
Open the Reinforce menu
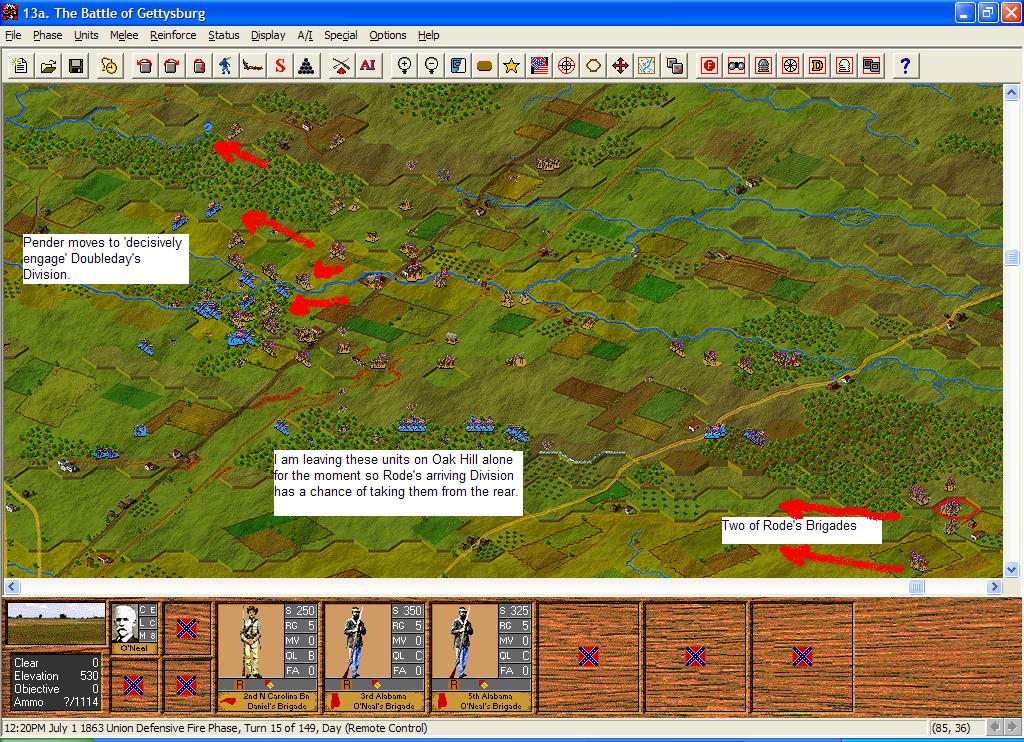coord(173,35)
